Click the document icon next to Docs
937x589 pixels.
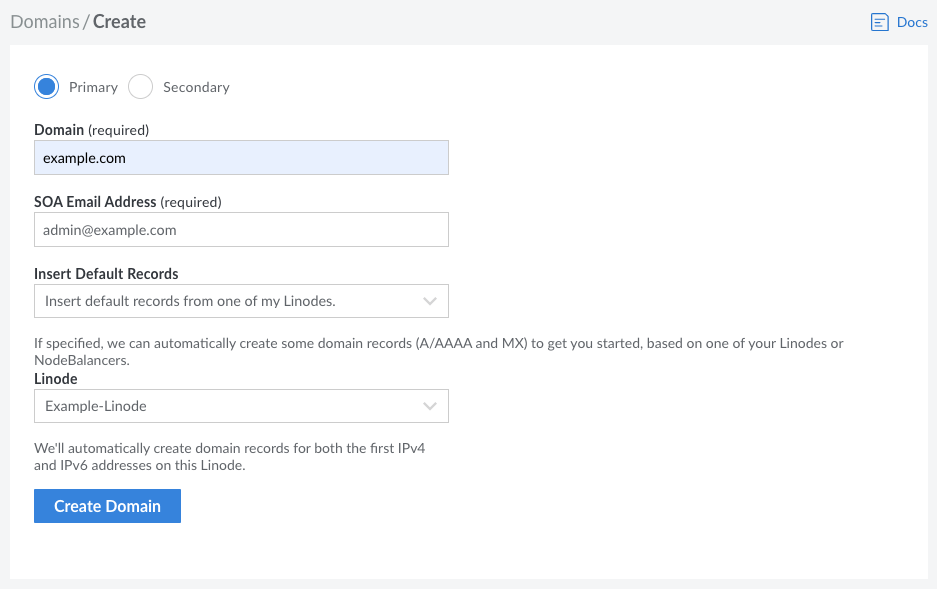click(x=881, y=21)
